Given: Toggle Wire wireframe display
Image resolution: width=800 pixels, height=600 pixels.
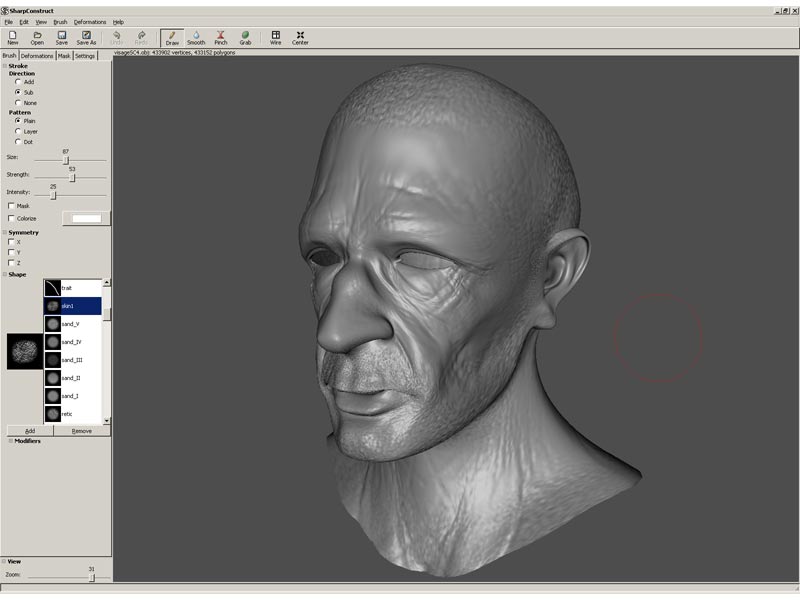Looking at the screenshot, I should tap(275, 37).
